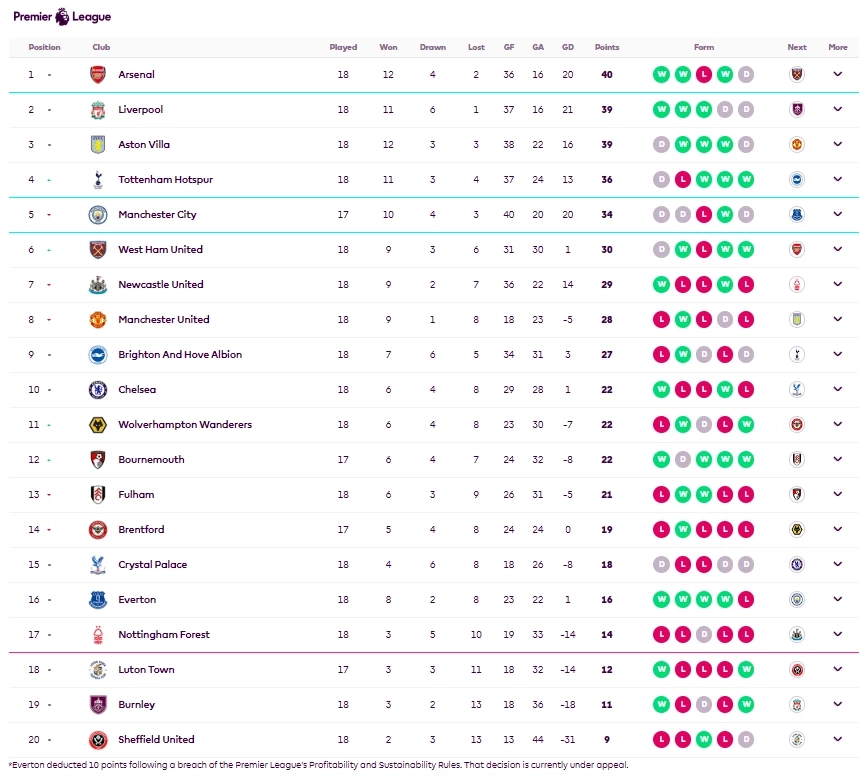Click the Premier League logo
This screenshot has width=866, height=782.
(x=62, y=16)
